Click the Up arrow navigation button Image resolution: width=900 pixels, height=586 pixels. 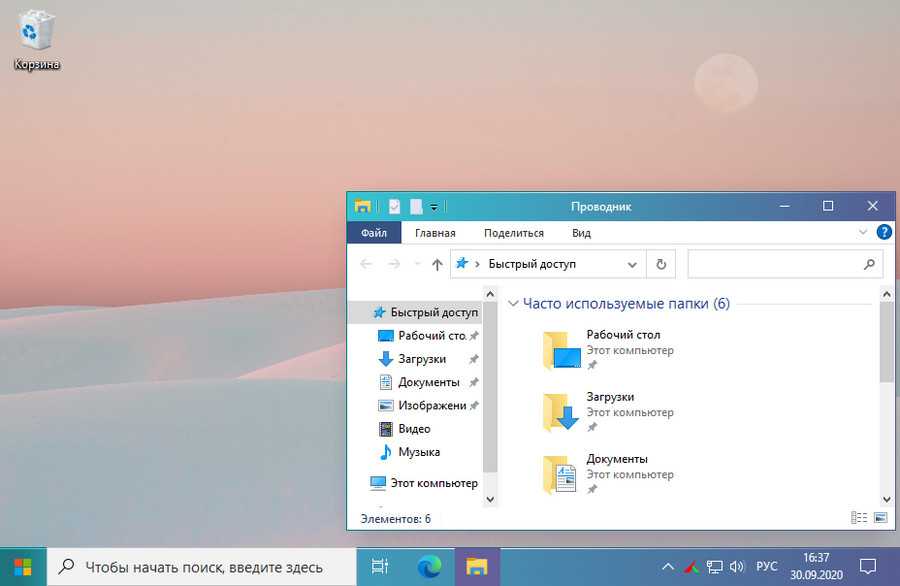437,265
